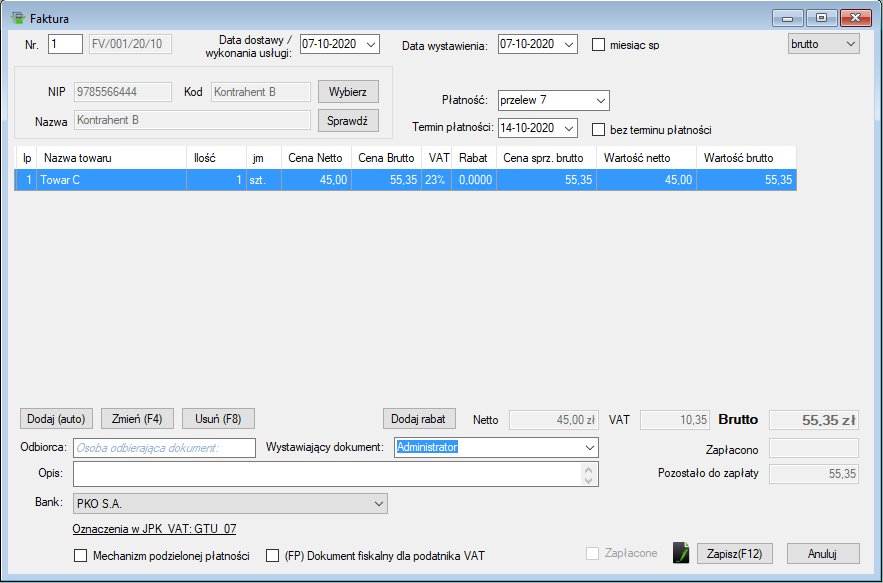Viewport: 883px width, 583px height.
Task: Maximize the Faktura window
Action: click(820, 18)
